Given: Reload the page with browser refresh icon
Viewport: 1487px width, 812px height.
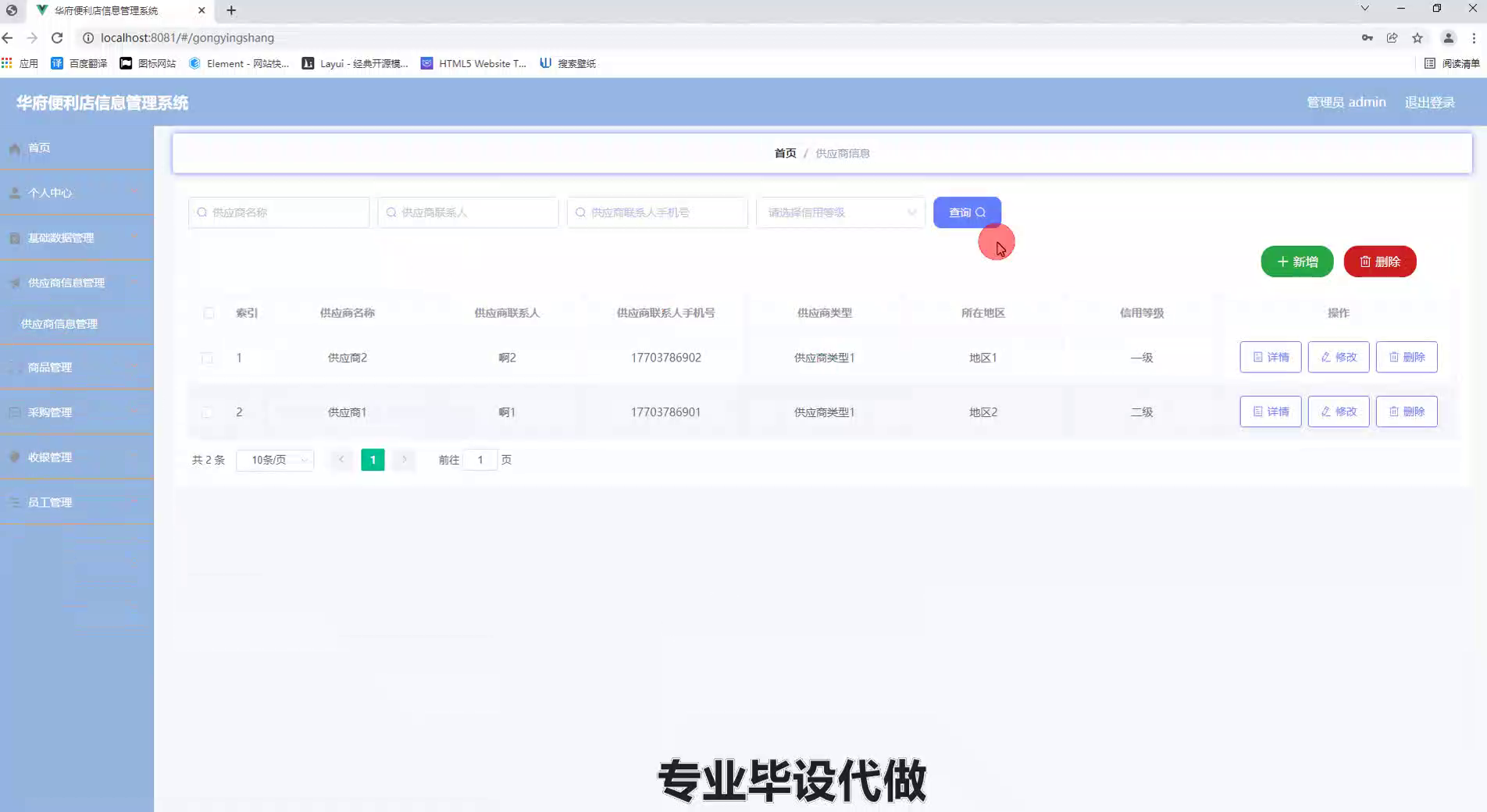Looking at the screenshot, I should 57,37.
